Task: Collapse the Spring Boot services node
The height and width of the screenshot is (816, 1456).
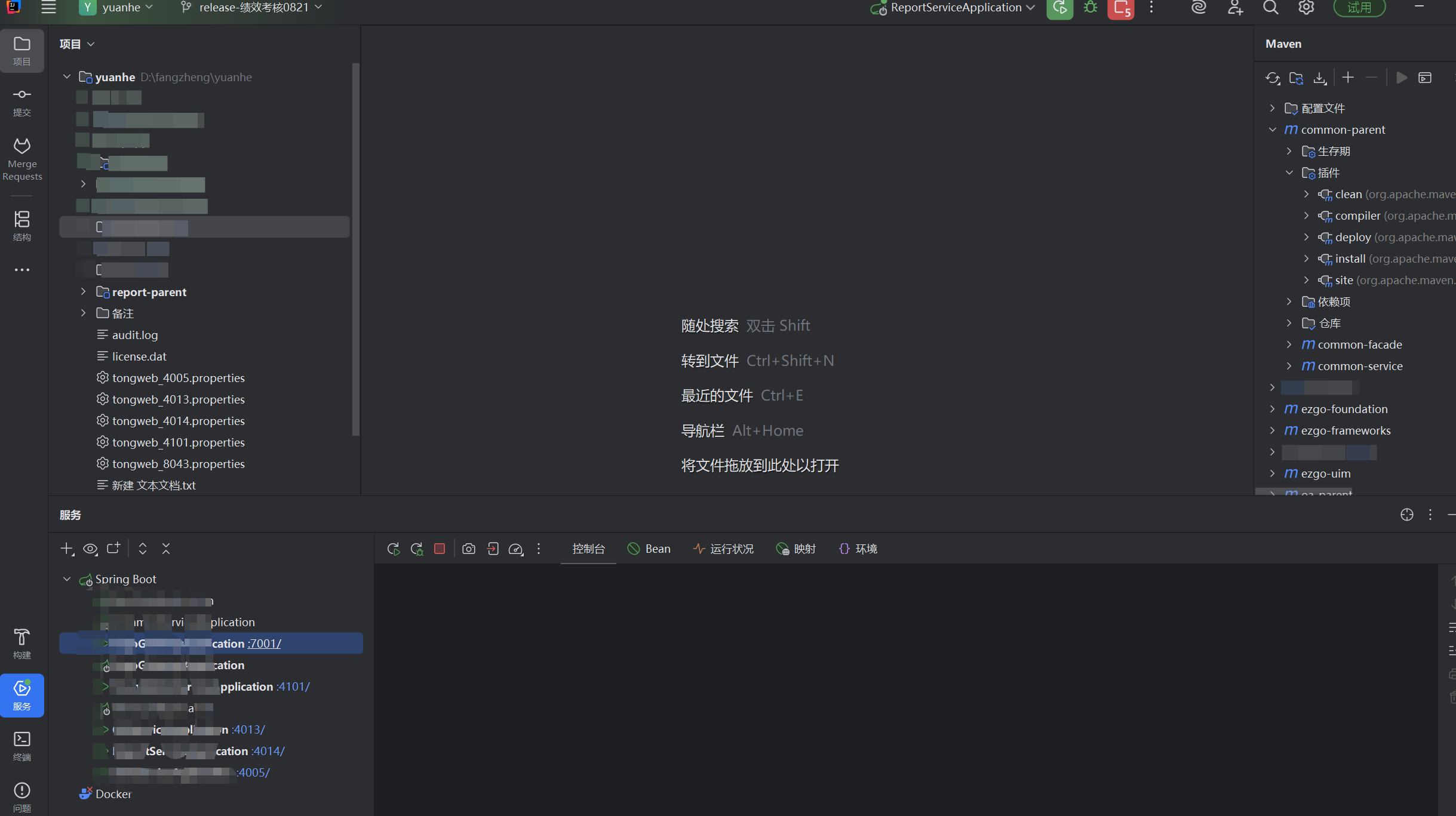Action: coord(67,579)
